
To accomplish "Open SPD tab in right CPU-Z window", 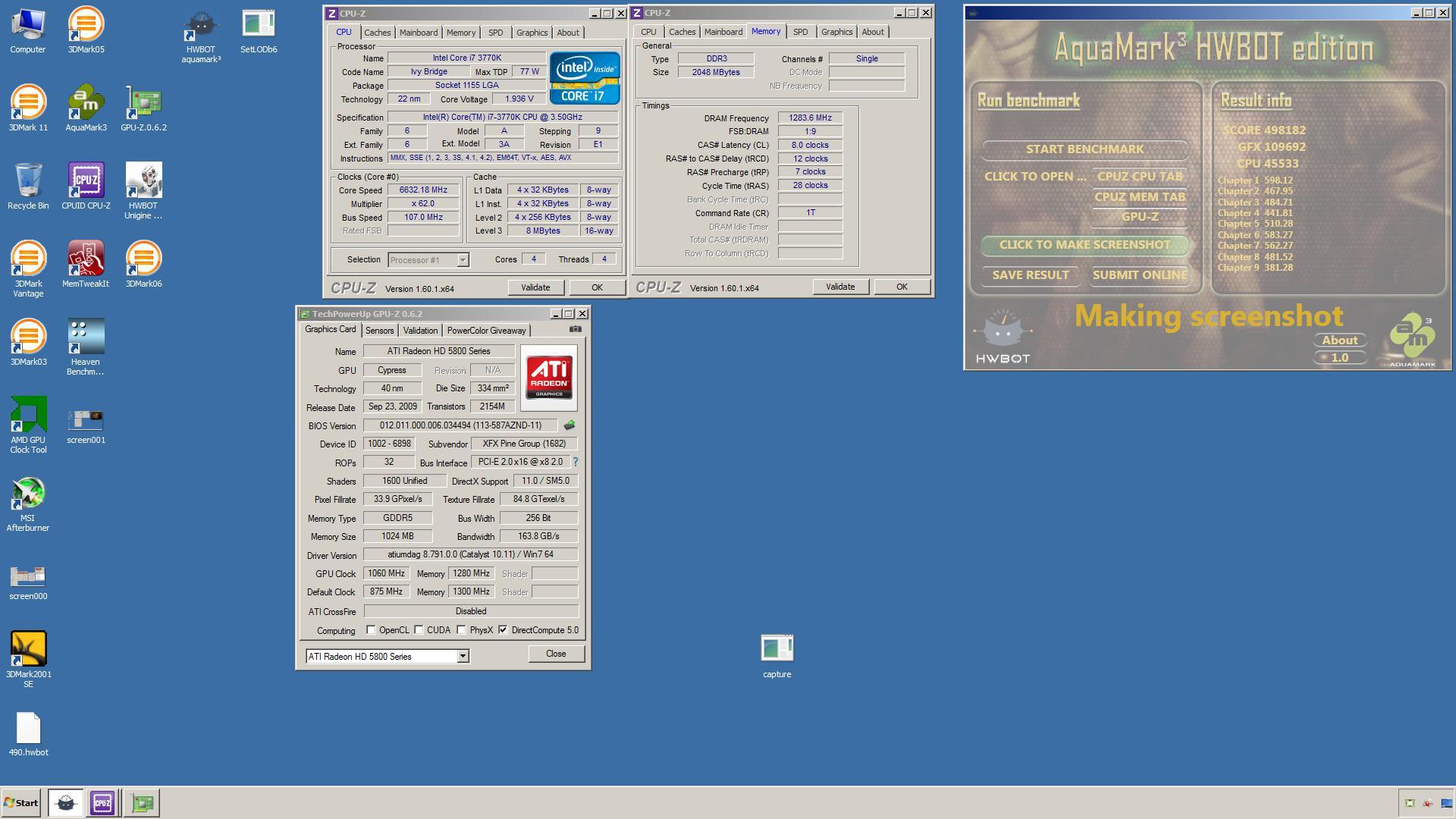I will coord(800,32).
